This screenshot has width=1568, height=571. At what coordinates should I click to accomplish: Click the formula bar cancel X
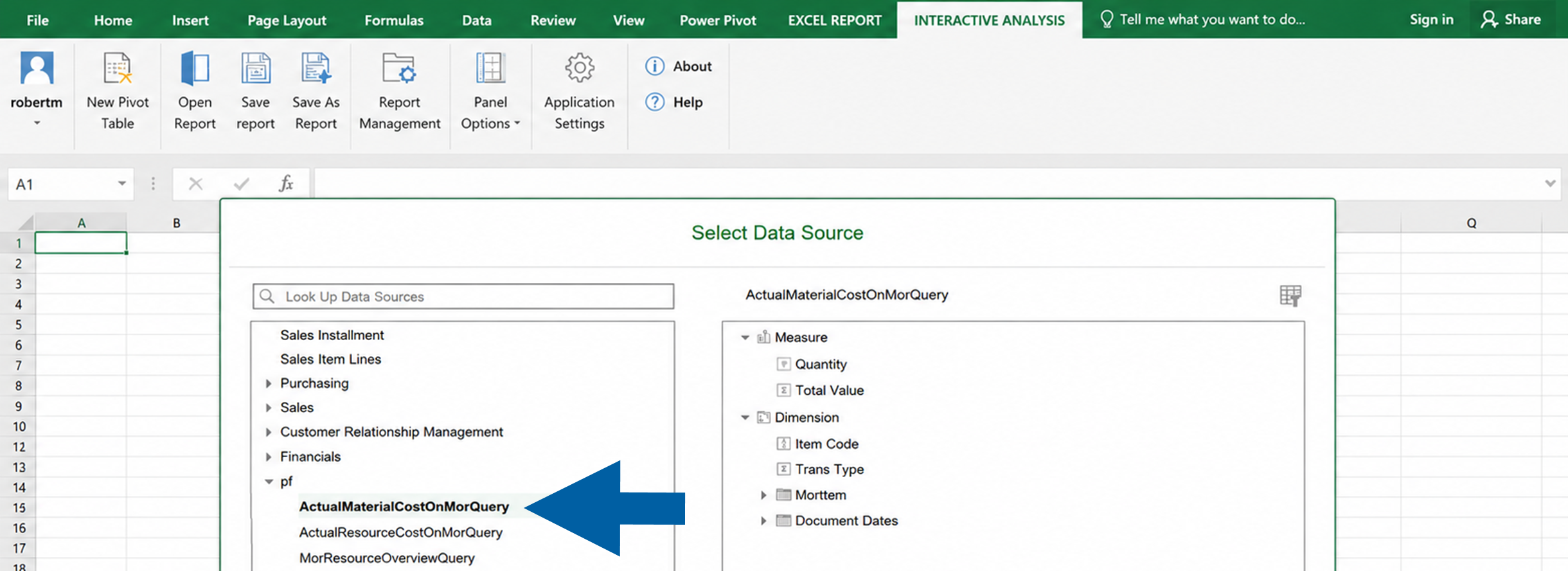coord(195,185)
